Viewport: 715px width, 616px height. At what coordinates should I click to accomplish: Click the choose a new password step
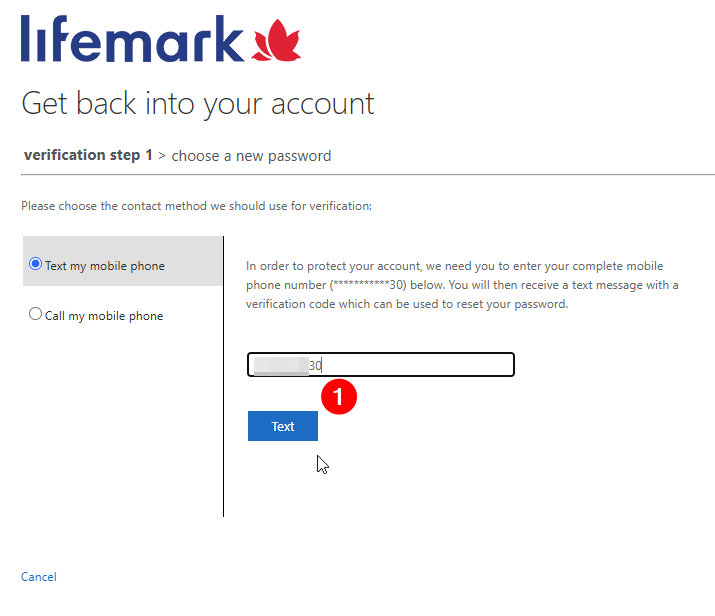(251, 156)
